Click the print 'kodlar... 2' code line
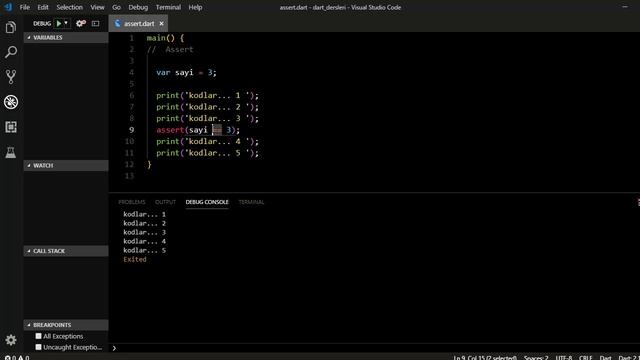The image size is (640, 360). pyautogui.click(x=207, y=107)
